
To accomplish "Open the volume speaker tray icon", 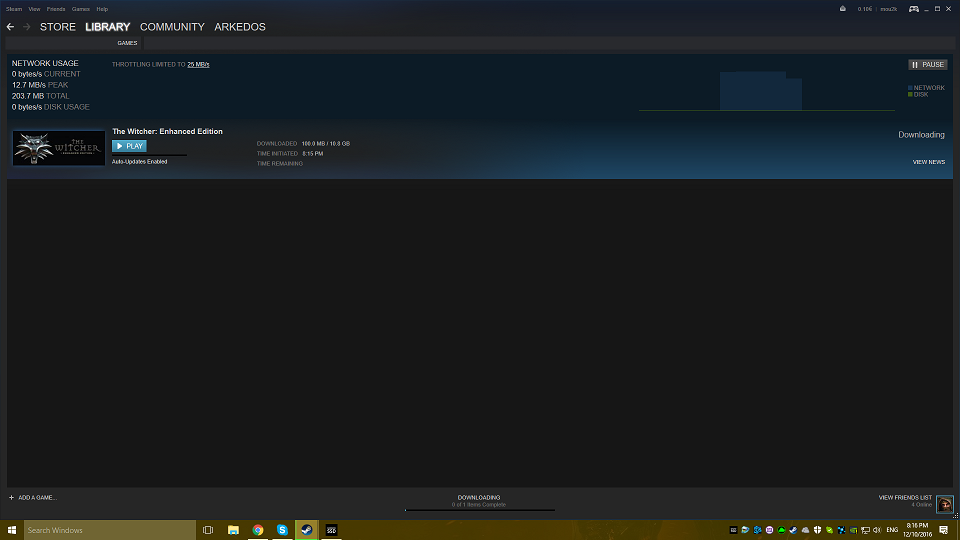I will click(x=877, y=530).
